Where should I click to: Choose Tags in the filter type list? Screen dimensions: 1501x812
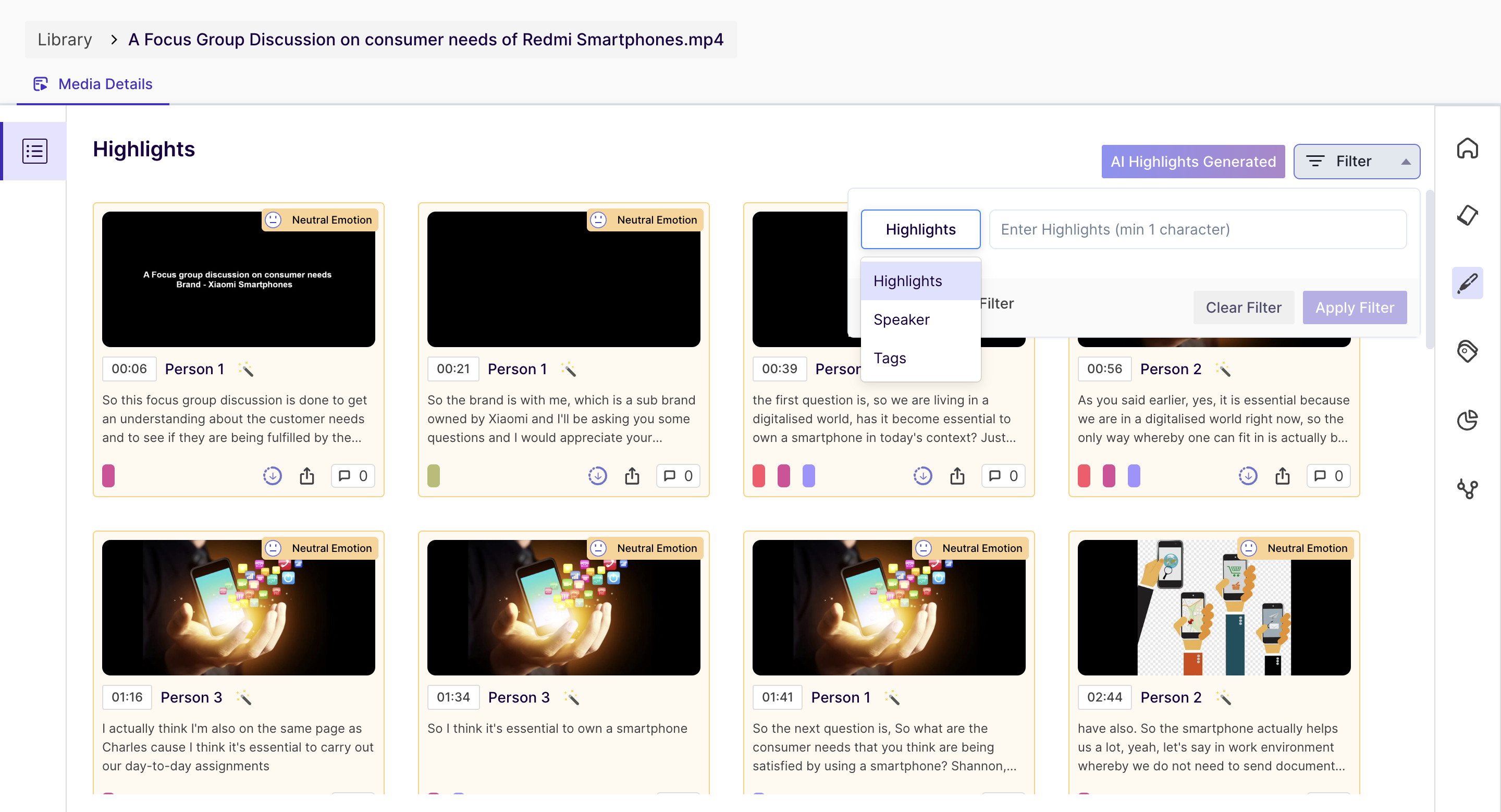coord(920,358)
